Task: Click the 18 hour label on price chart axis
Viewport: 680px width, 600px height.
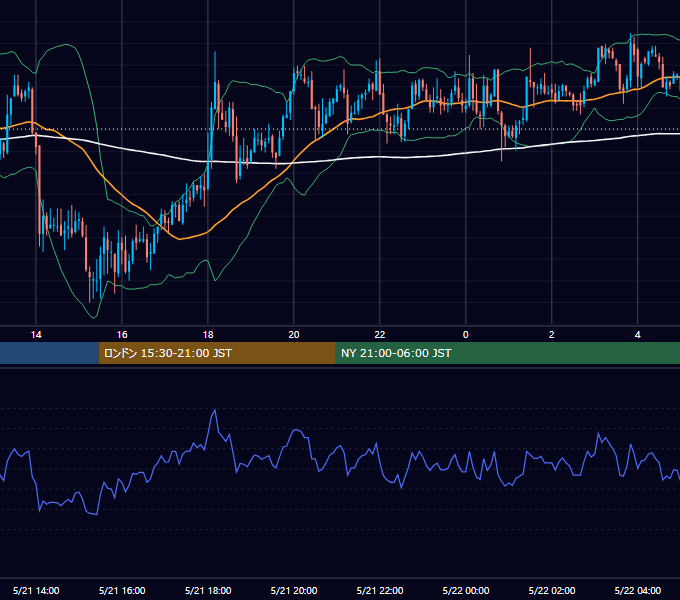Action: (x=208, y=334)
